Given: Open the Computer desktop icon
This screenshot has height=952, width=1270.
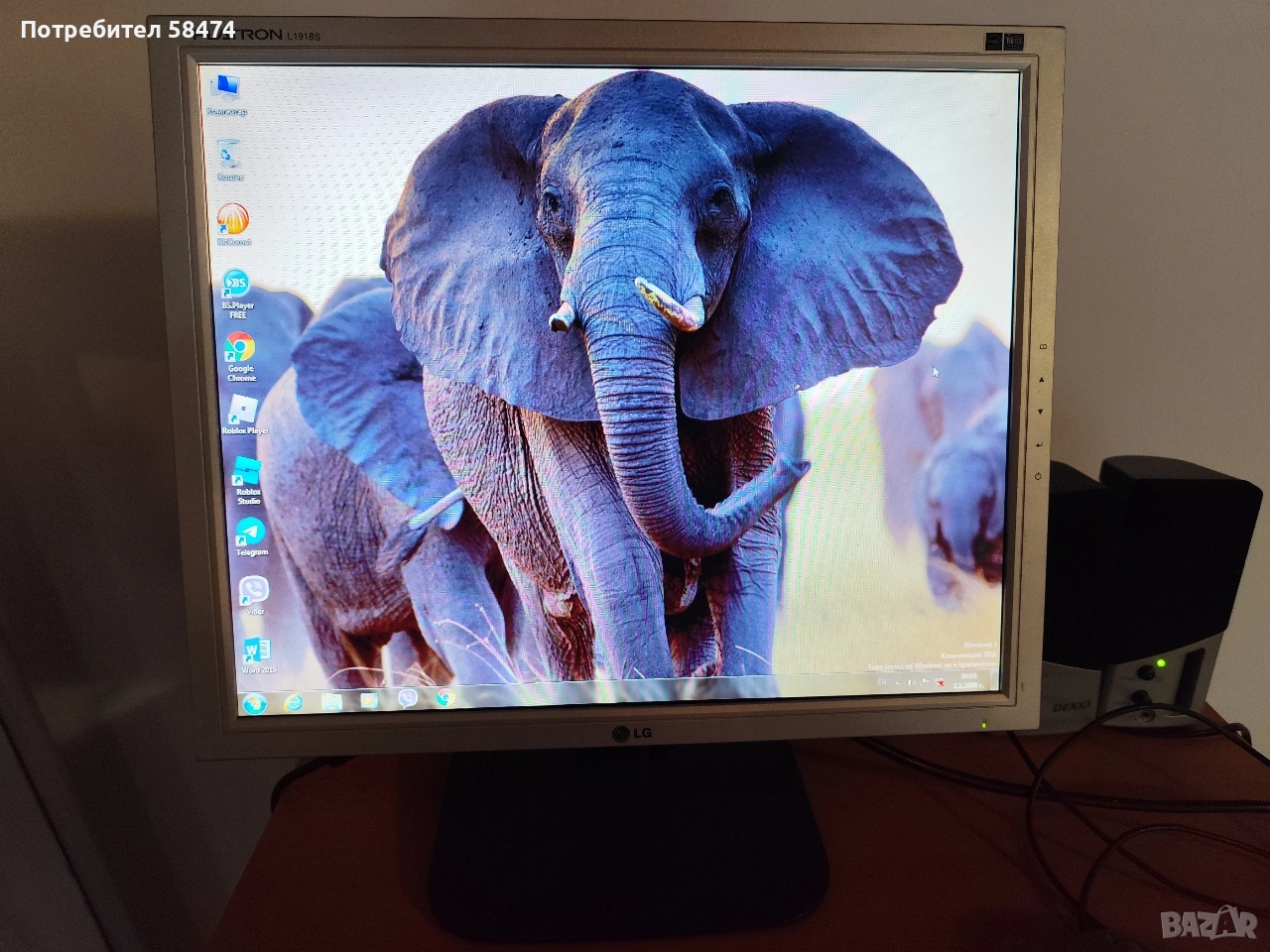Looking at the screenshot, I should point(226,91).
